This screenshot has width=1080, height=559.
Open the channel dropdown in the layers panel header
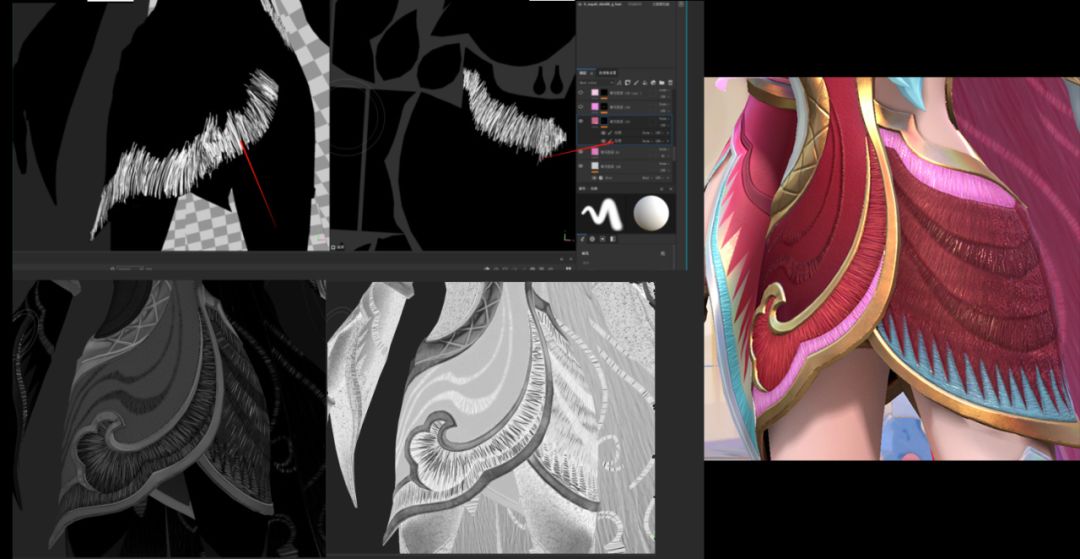tap(596, 83)
